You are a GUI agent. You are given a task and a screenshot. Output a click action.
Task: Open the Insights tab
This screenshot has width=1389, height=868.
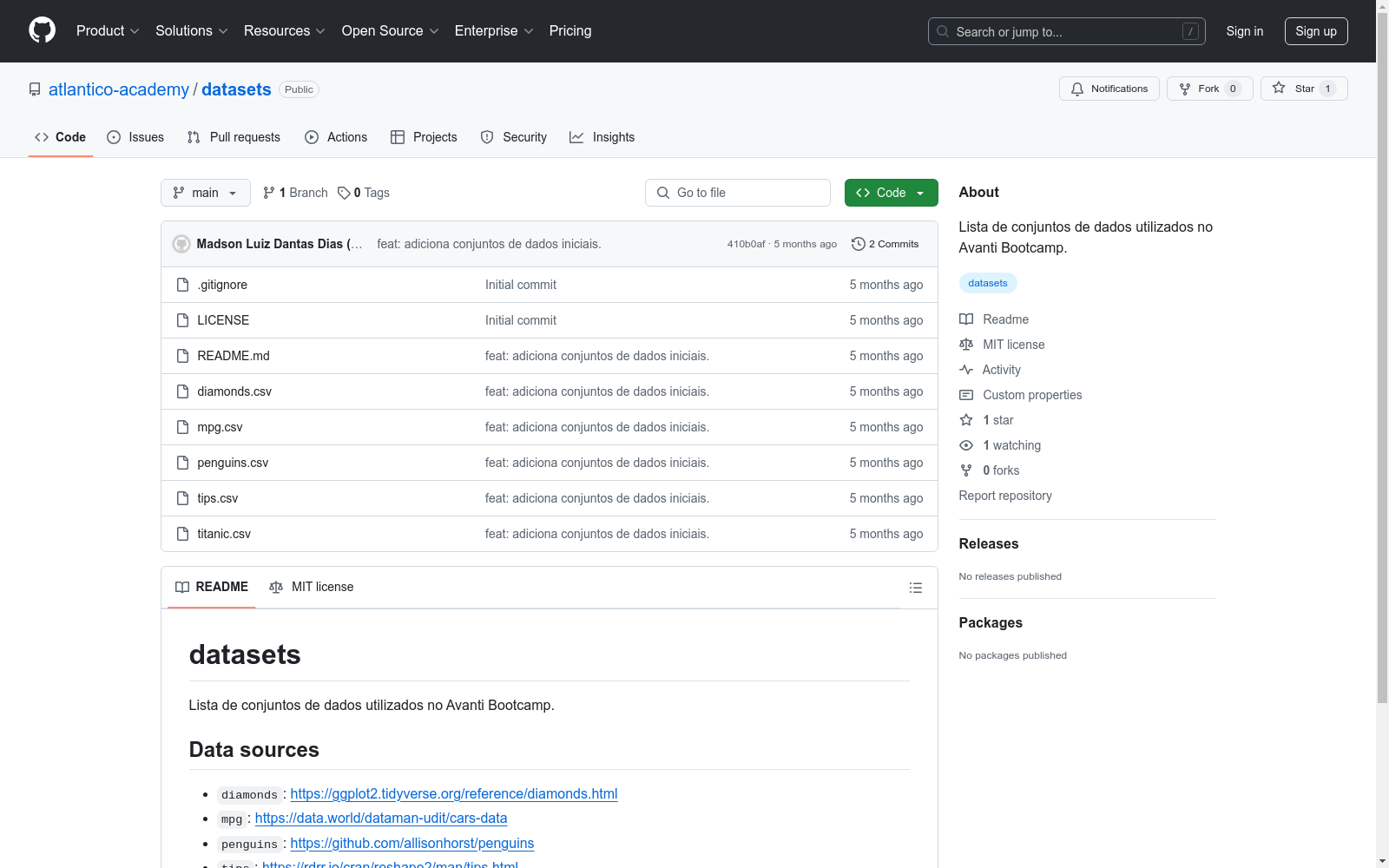602,137
